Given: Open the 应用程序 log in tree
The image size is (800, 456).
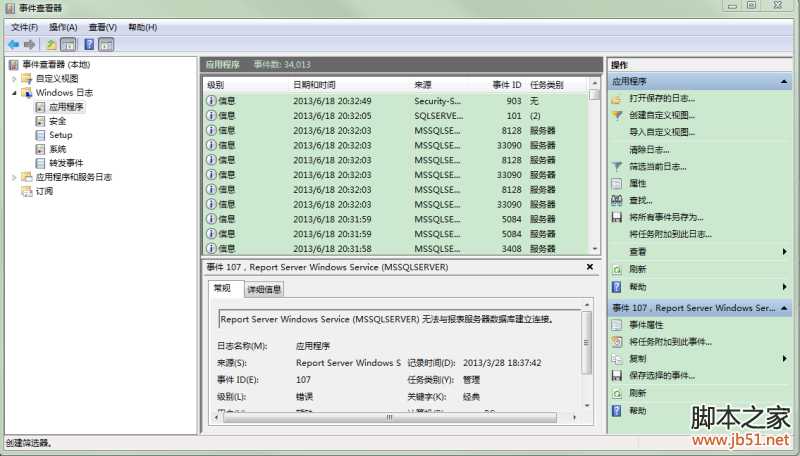Looking at the screenshot, I should pos(66,107).
